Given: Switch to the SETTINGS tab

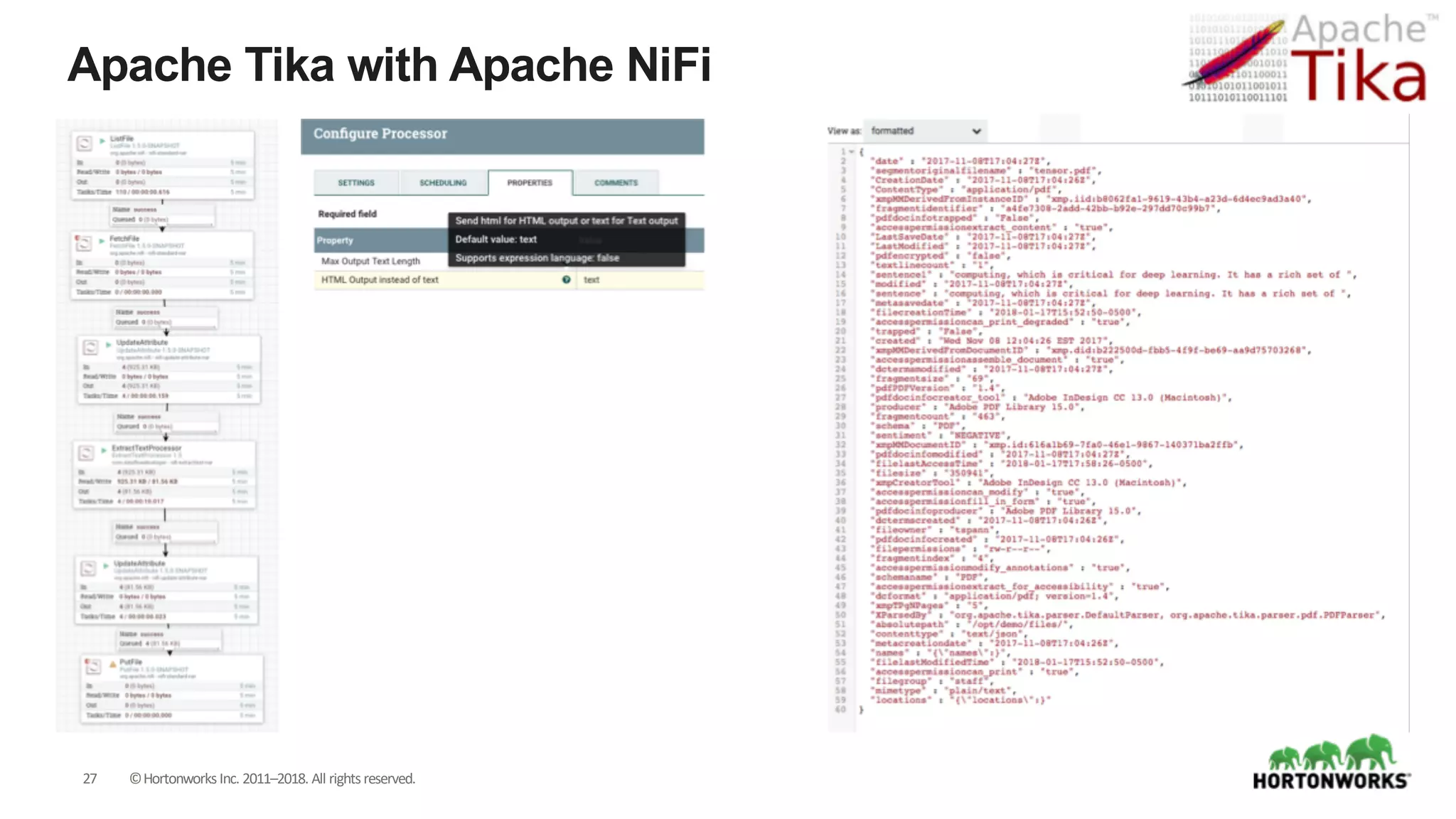Looking at the screenshot, I should (356, 183).
